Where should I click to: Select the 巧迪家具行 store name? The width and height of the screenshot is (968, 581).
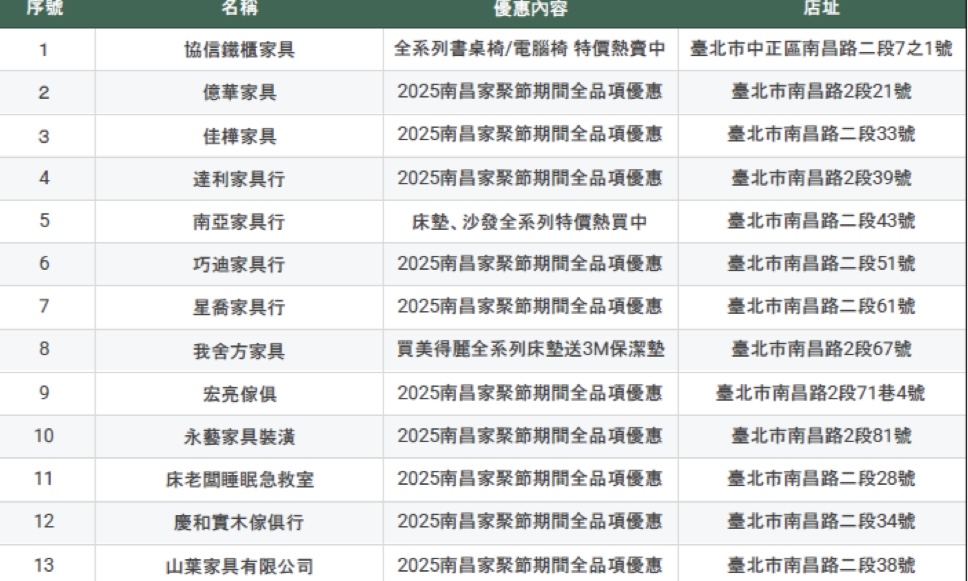point(239,265)
